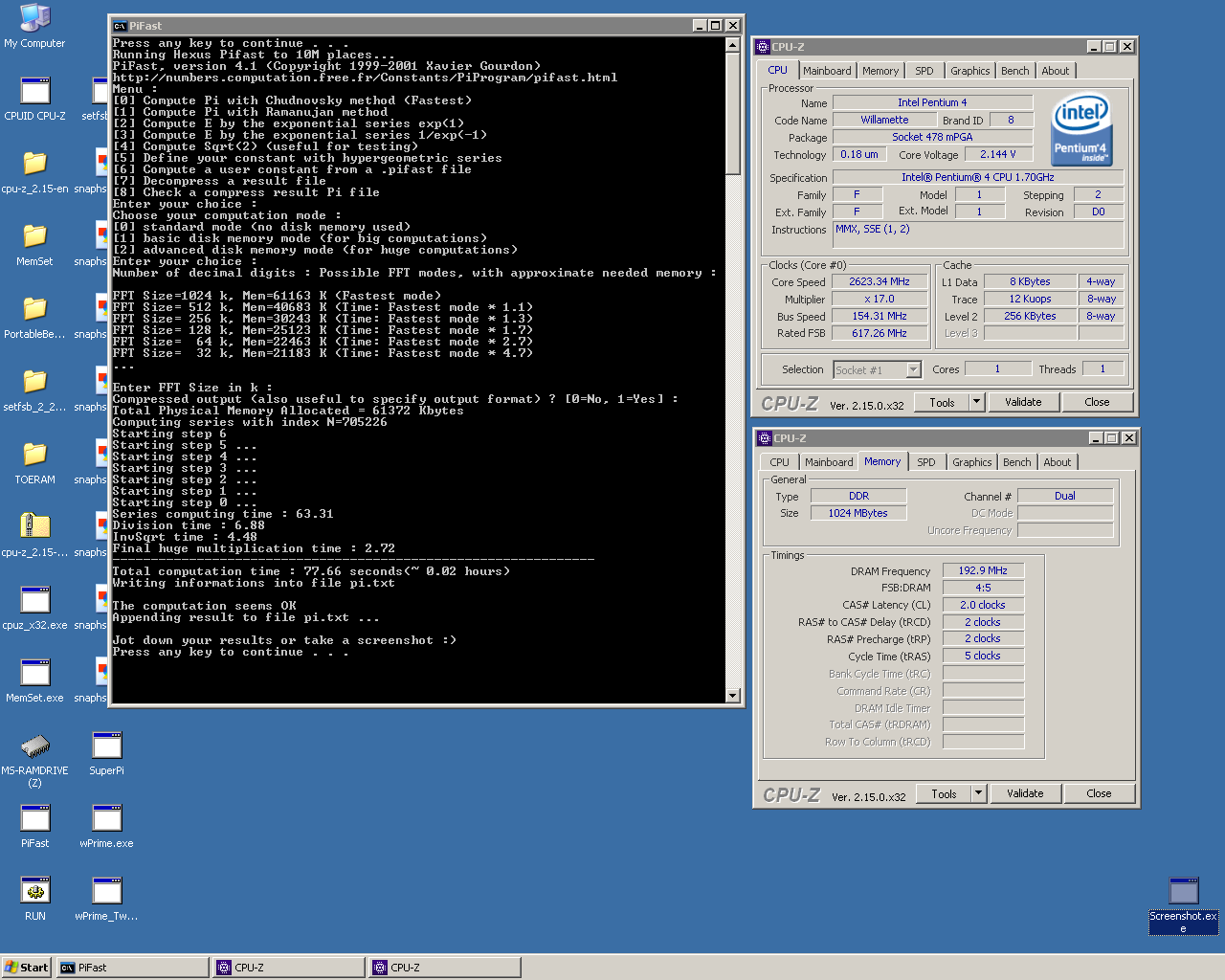Click Close button in lower CPU-Z window

1100,794
